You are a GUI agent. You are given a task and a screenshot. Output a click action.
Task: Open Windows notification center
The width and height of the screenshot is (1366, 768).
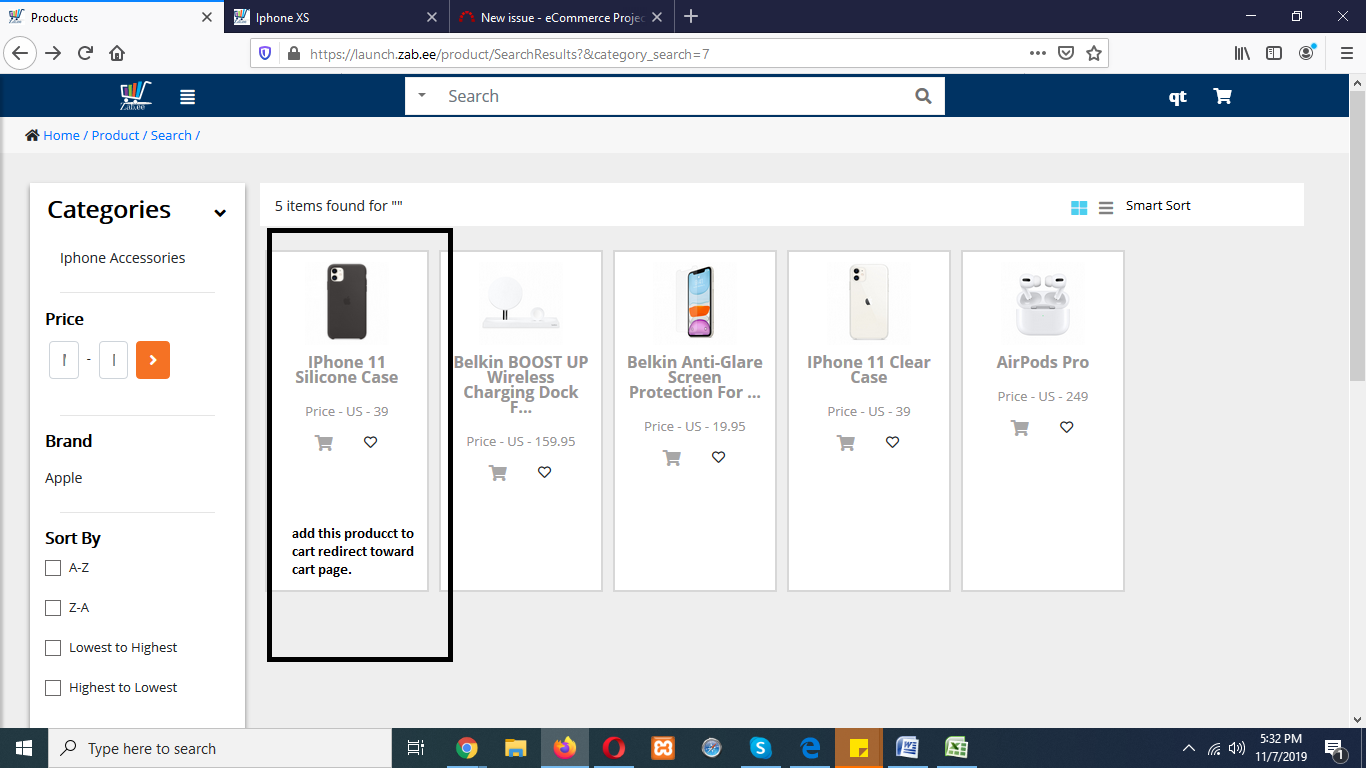pos(1336,748)
